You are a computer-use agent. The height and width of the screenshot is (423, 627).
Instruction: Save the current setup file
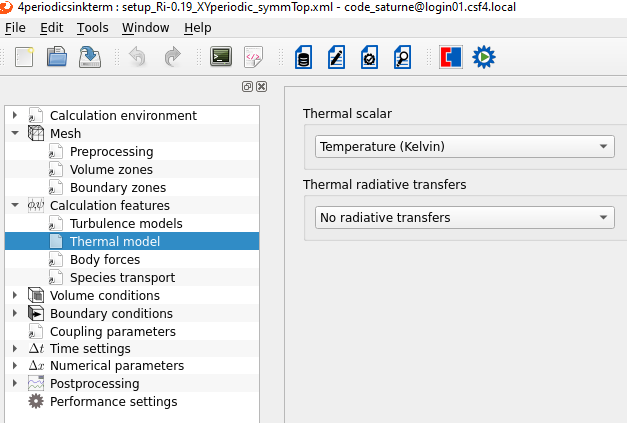(x=90, y=58)
